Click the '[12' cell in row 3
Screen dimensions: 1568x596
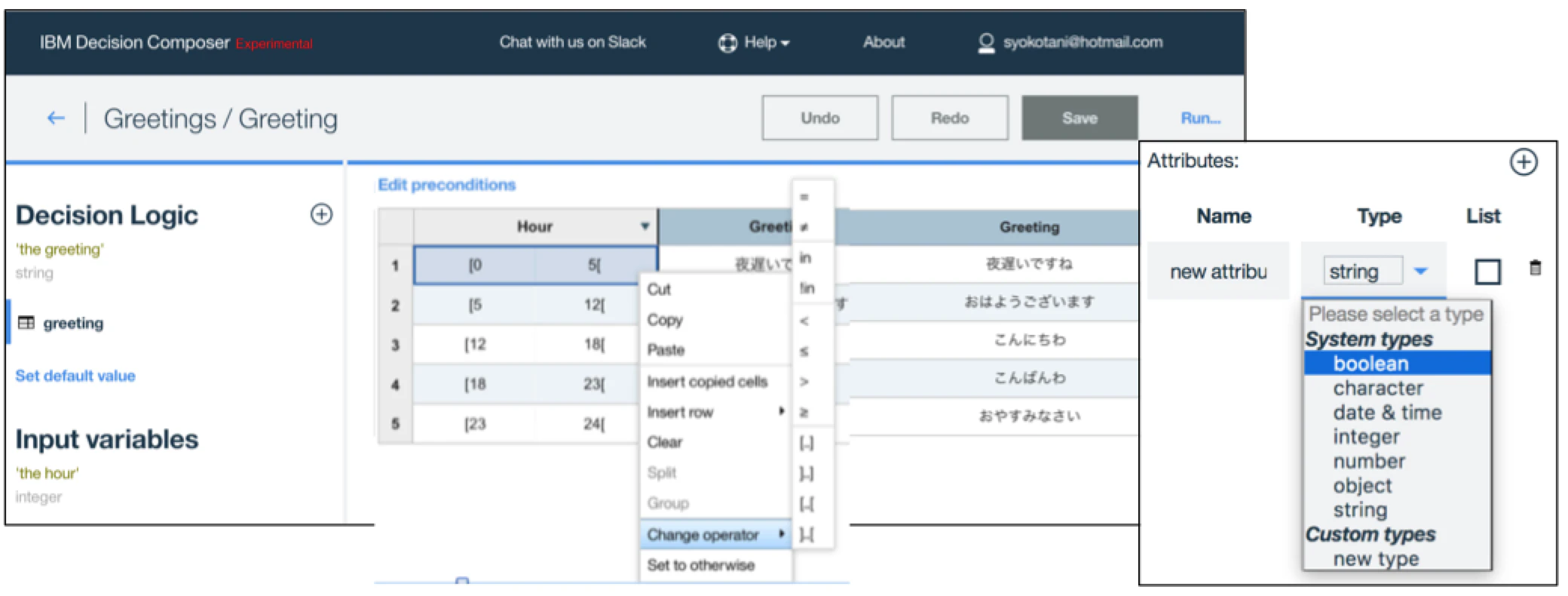[x=475, y=345]
